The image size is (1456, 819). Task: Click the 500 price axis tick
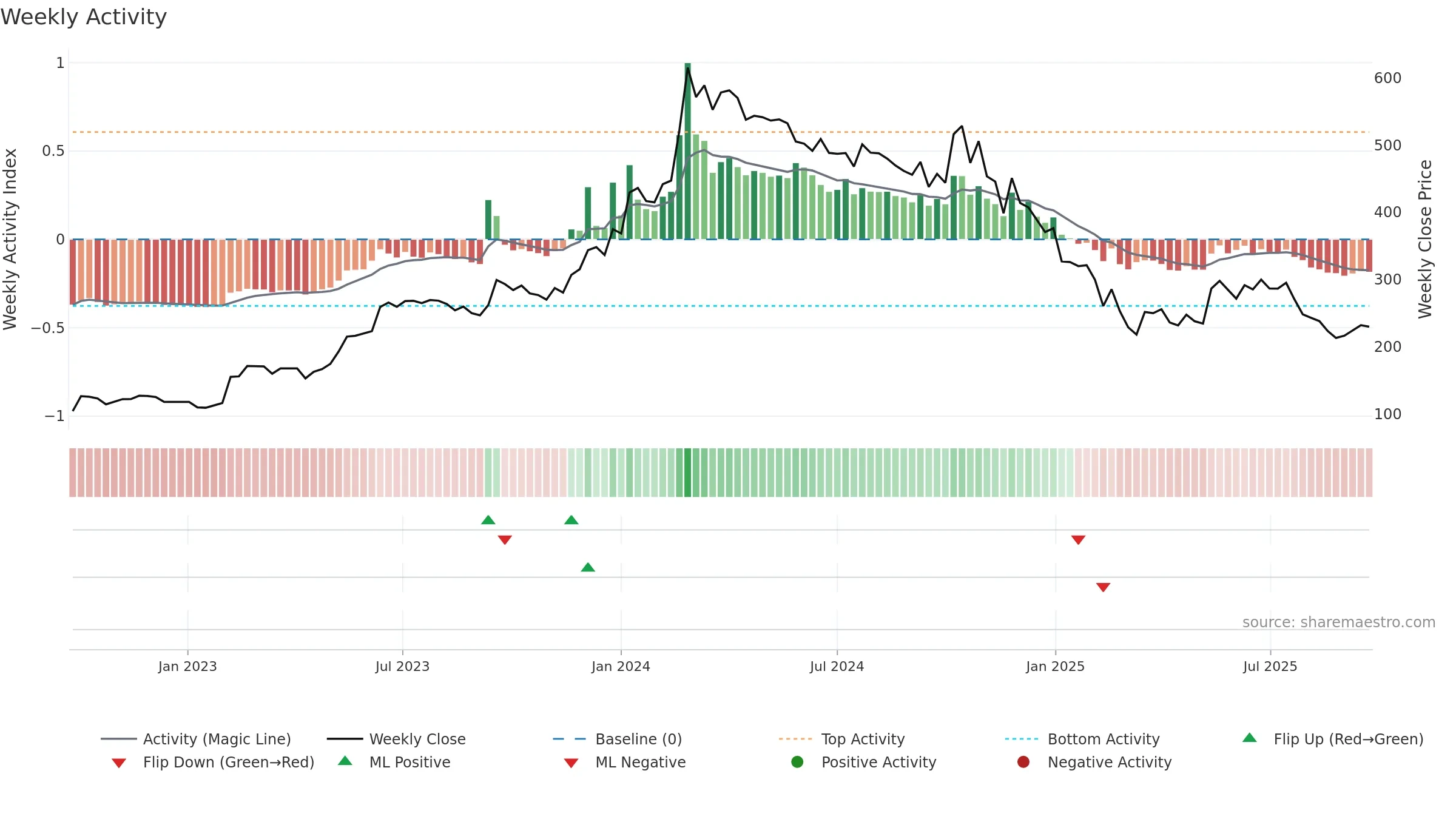(1387, 146)
